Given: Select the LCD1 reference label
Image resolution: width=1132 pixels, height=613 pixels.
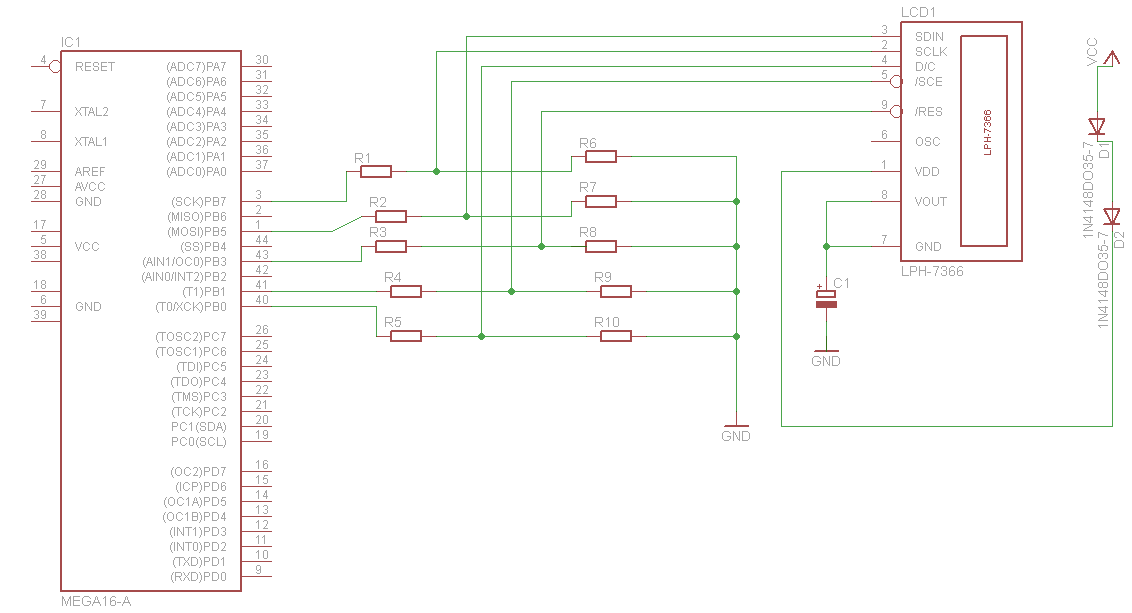Looking at the screenshot, I should 918,12.
